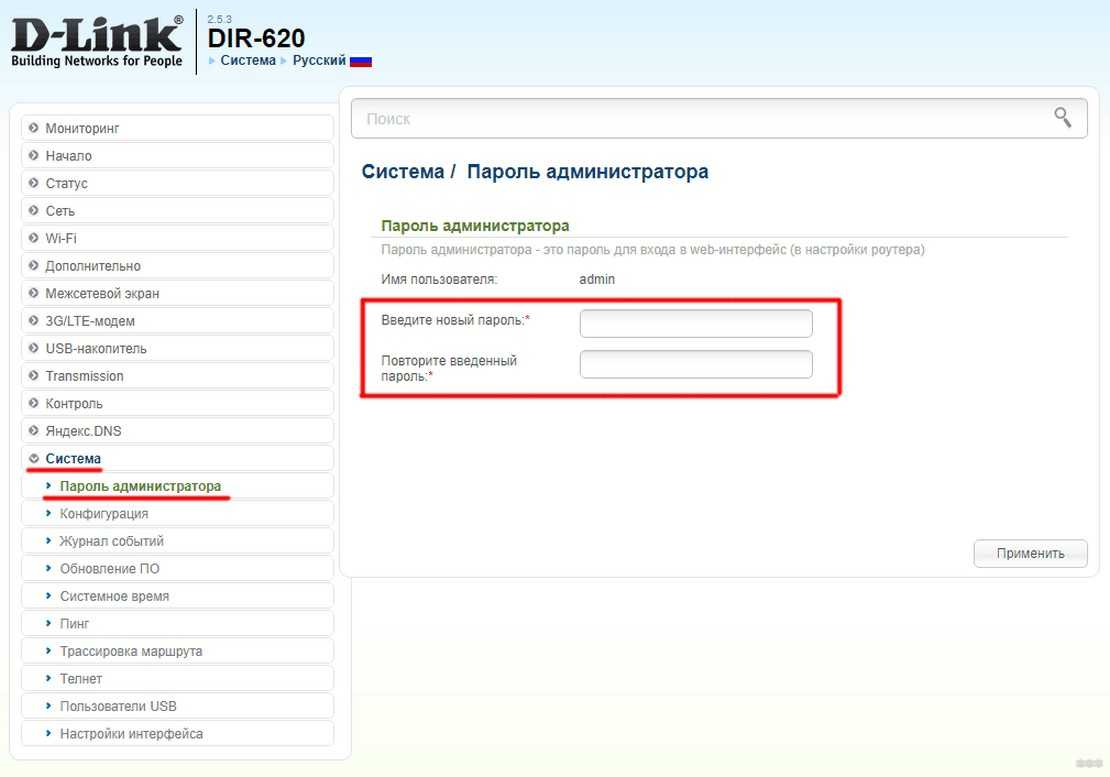Click the Поиск search field
Viewport: 1110px width, 777px height.
(x=700, y=118)
